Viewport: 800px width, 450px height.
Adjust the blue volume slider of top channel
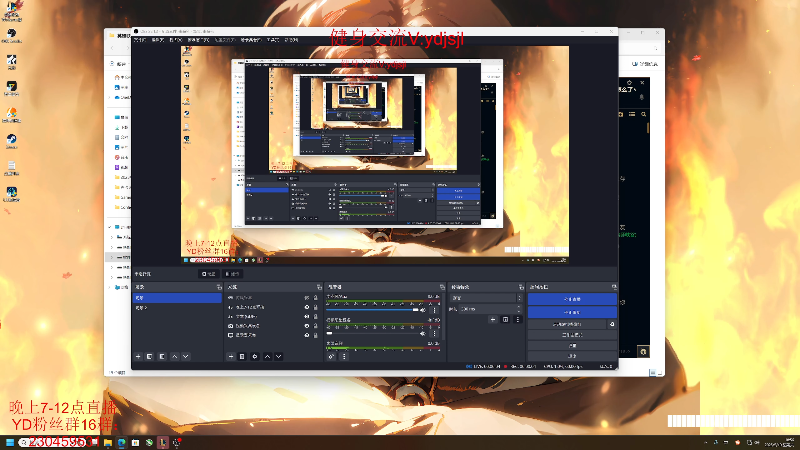372,310
